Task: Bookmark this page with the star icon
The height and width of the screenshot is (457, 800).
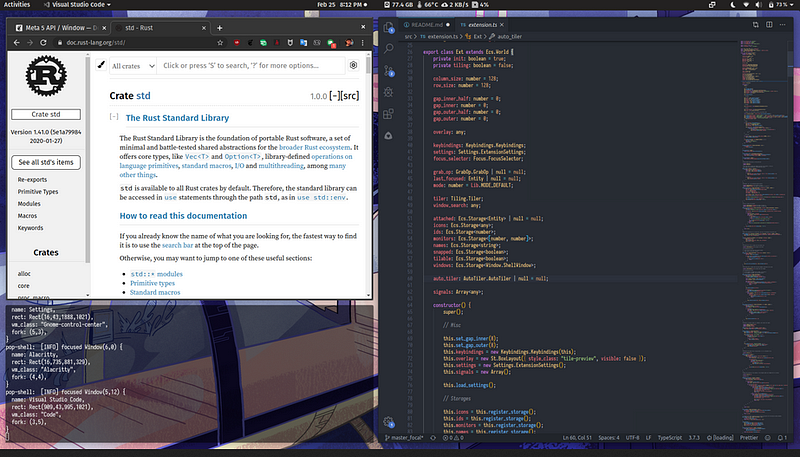Action: 220,43
